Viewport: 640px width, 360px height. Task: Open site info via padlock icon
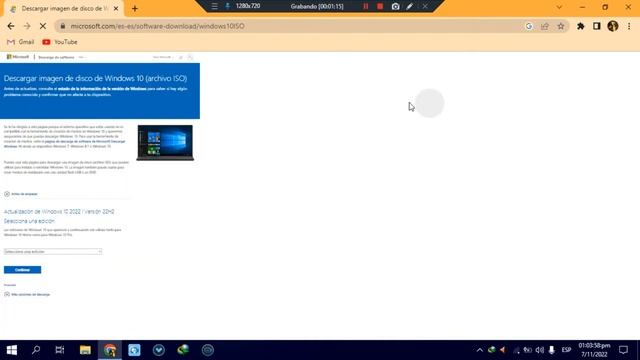[62, 26]
